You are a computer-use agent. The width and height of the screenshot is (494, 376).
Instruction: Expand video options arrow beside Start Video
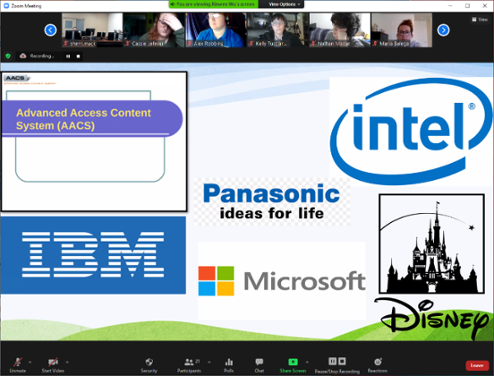click(67, 362)
